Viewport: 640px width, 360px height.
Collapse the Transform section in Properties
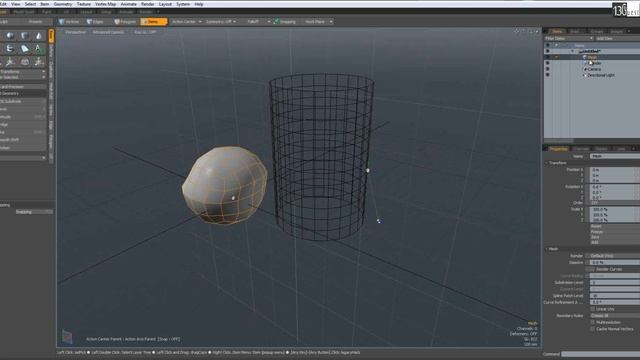coord(547,163)
